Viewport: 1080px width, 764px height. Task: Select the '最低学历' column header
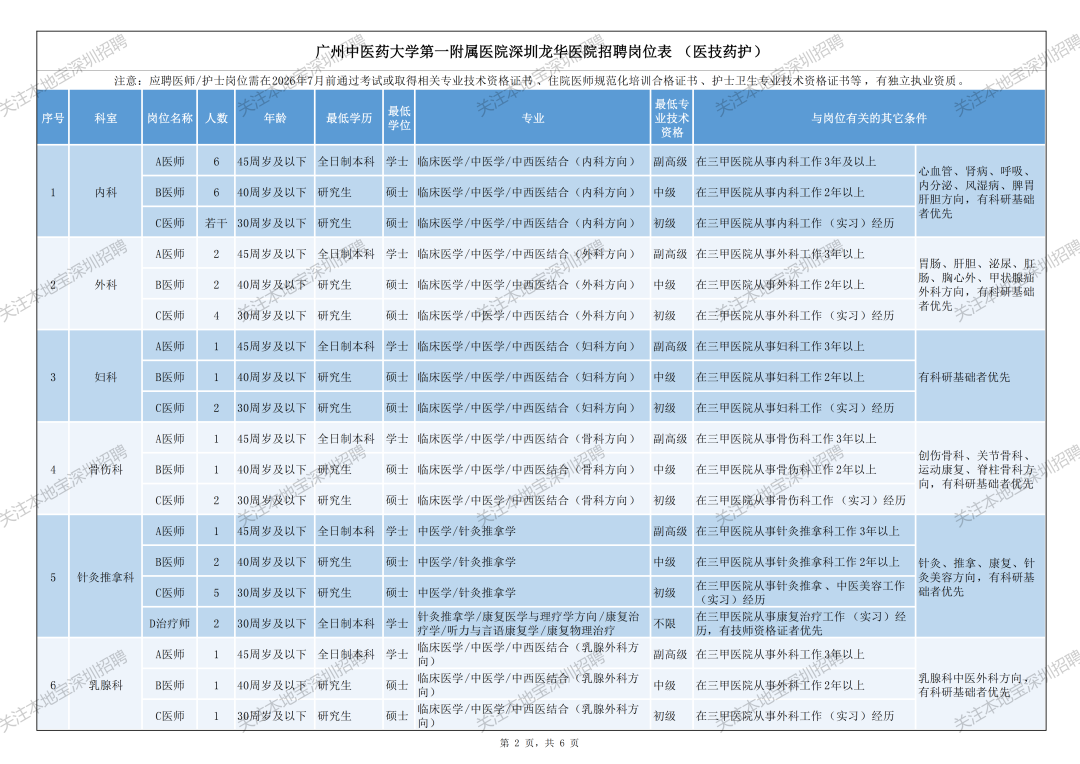[x=349, y=118]
